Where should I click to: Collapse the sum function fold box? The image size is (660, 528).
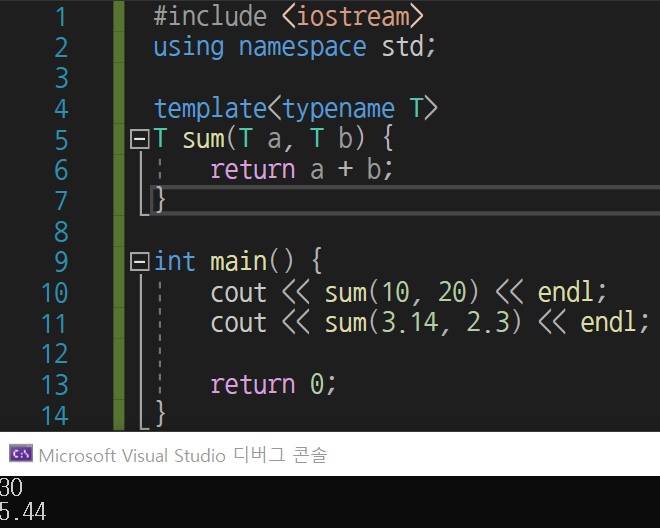[x=140, y=139]
